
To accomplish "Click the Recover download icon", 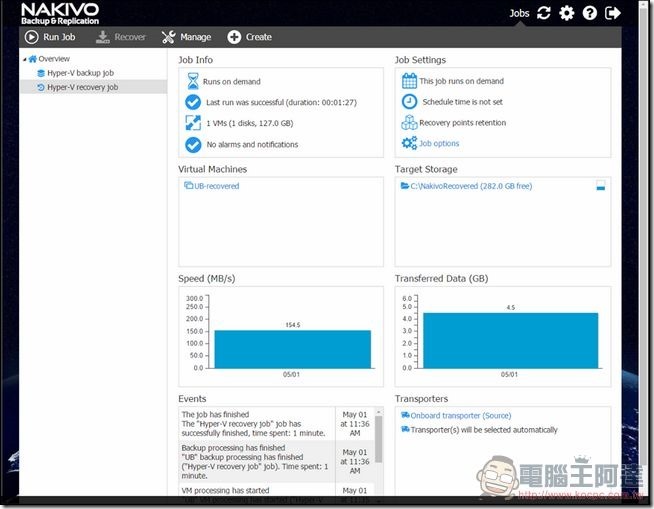I will click(103, 37).
